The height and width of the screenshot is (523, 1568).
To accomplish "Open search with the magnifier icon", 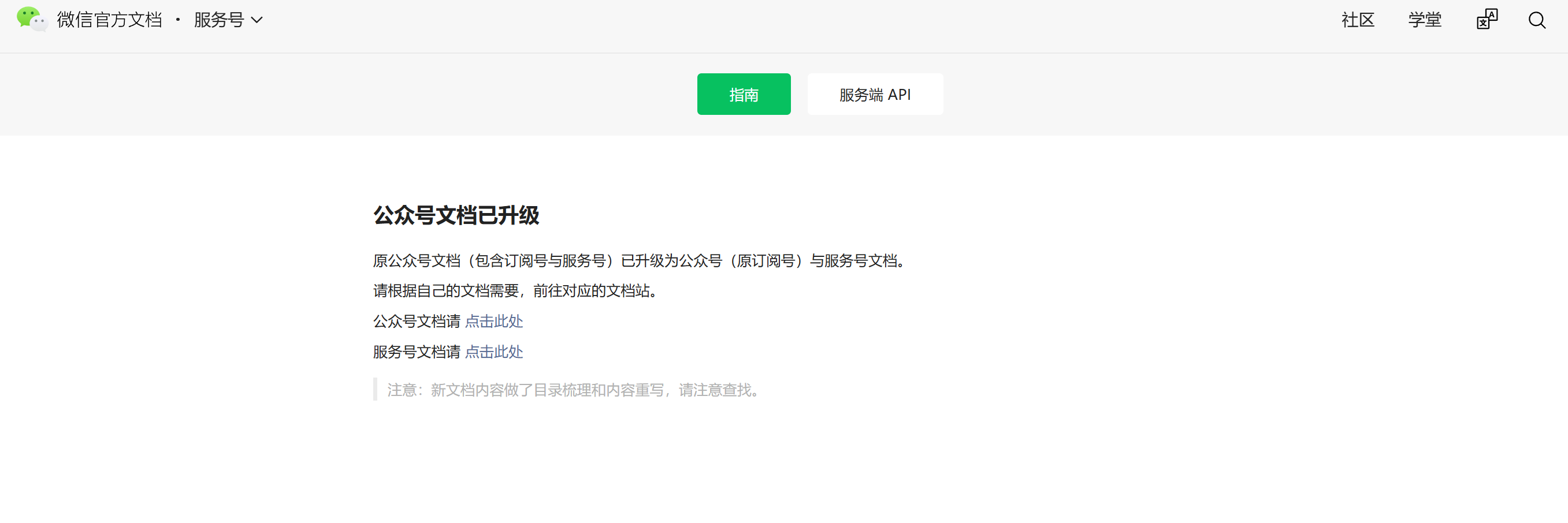I will coord(1536,20).
